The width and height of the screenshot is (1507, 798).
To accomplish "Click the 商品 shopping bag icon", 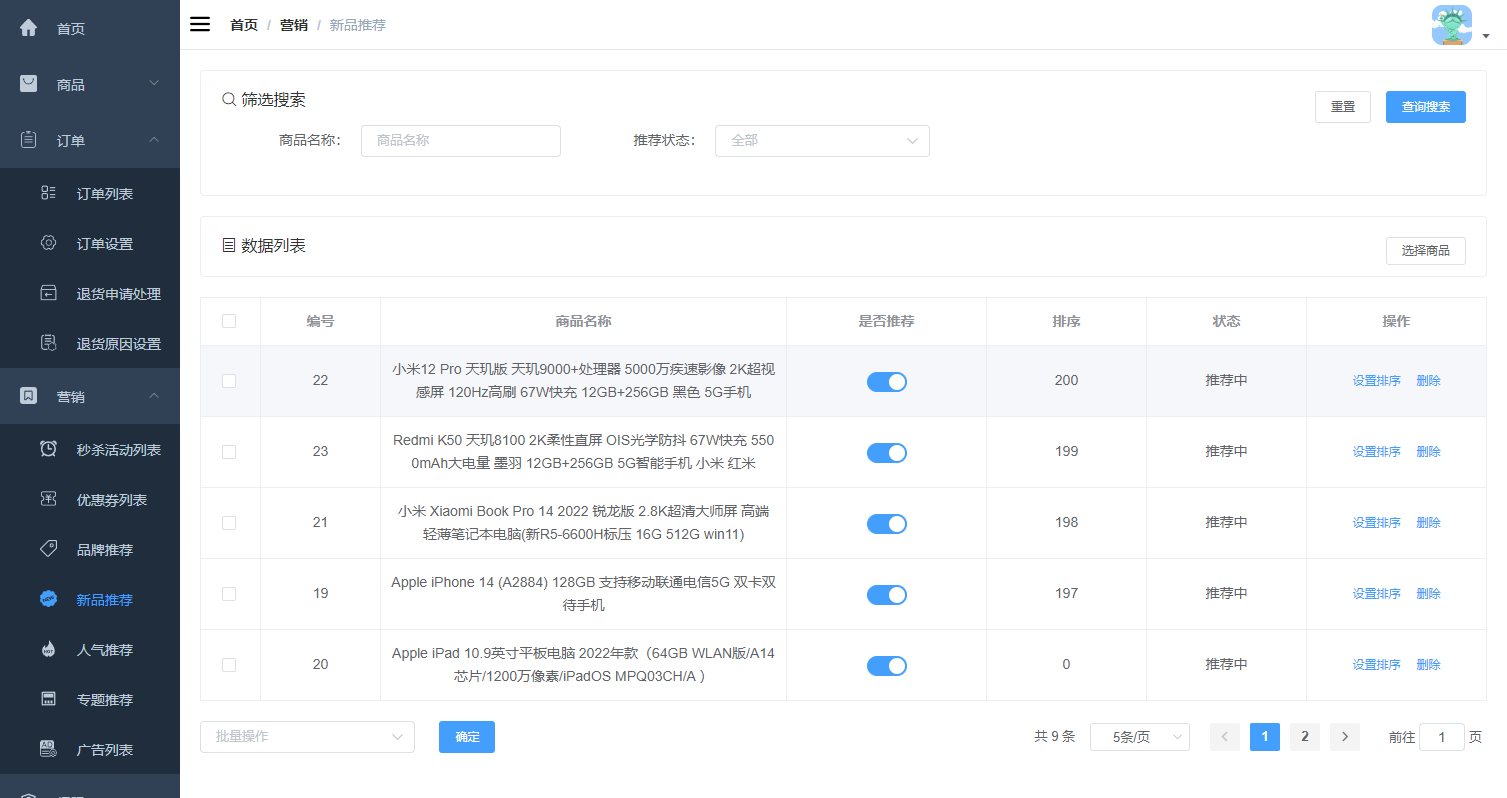I will pyautogui.click(x=29, y=84).
